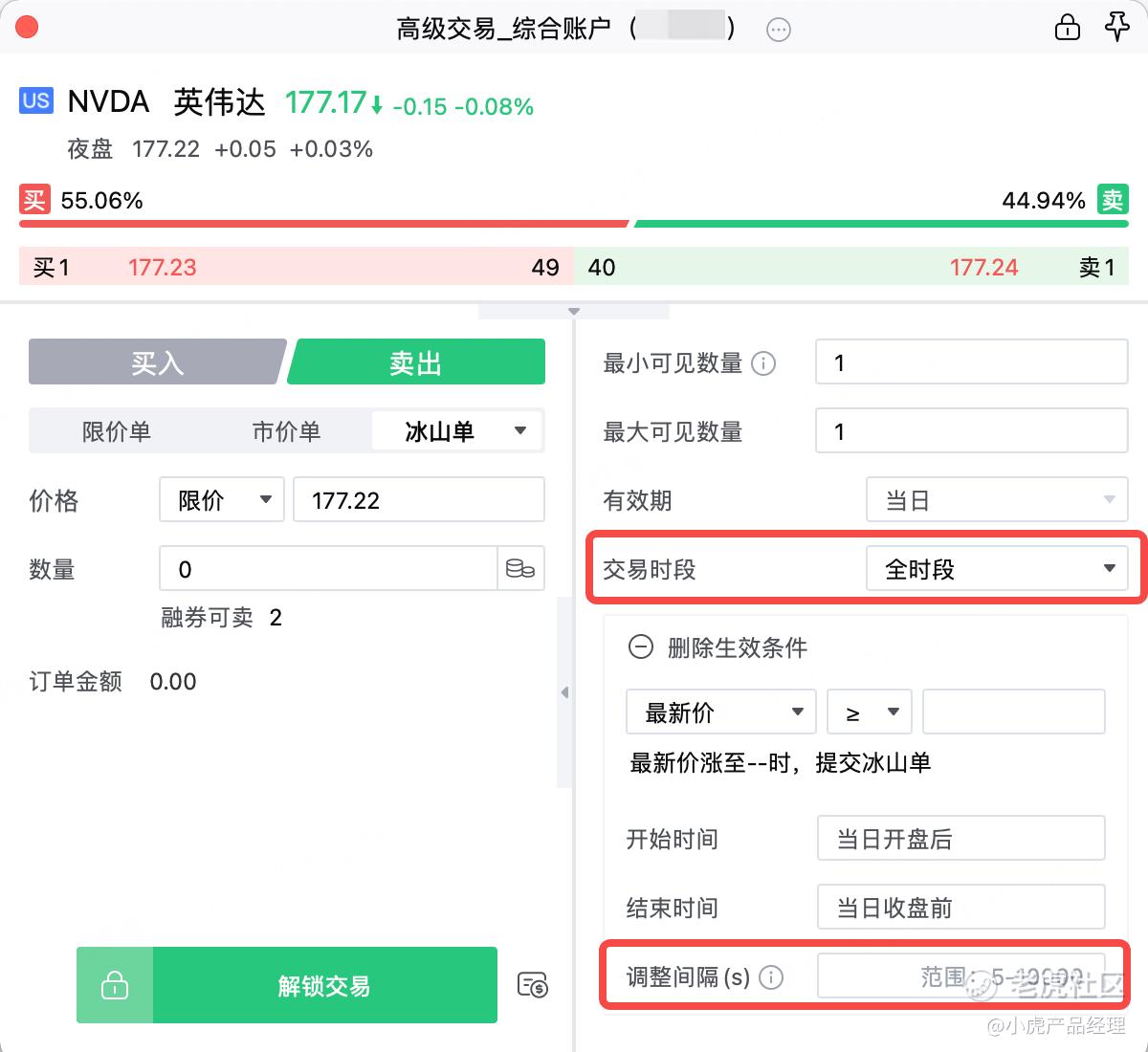
Task: Click the 数量 quantity input field
Action: 327,569
